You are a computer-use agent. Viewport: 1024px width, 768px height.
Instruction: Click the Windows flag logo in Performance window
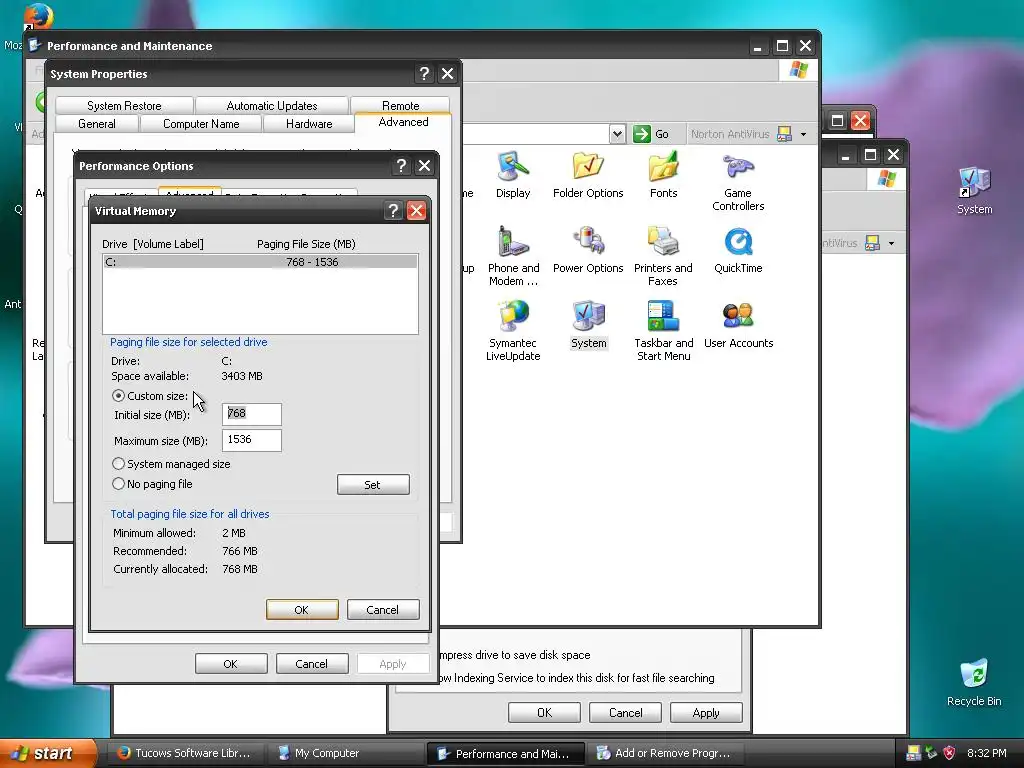798,70
